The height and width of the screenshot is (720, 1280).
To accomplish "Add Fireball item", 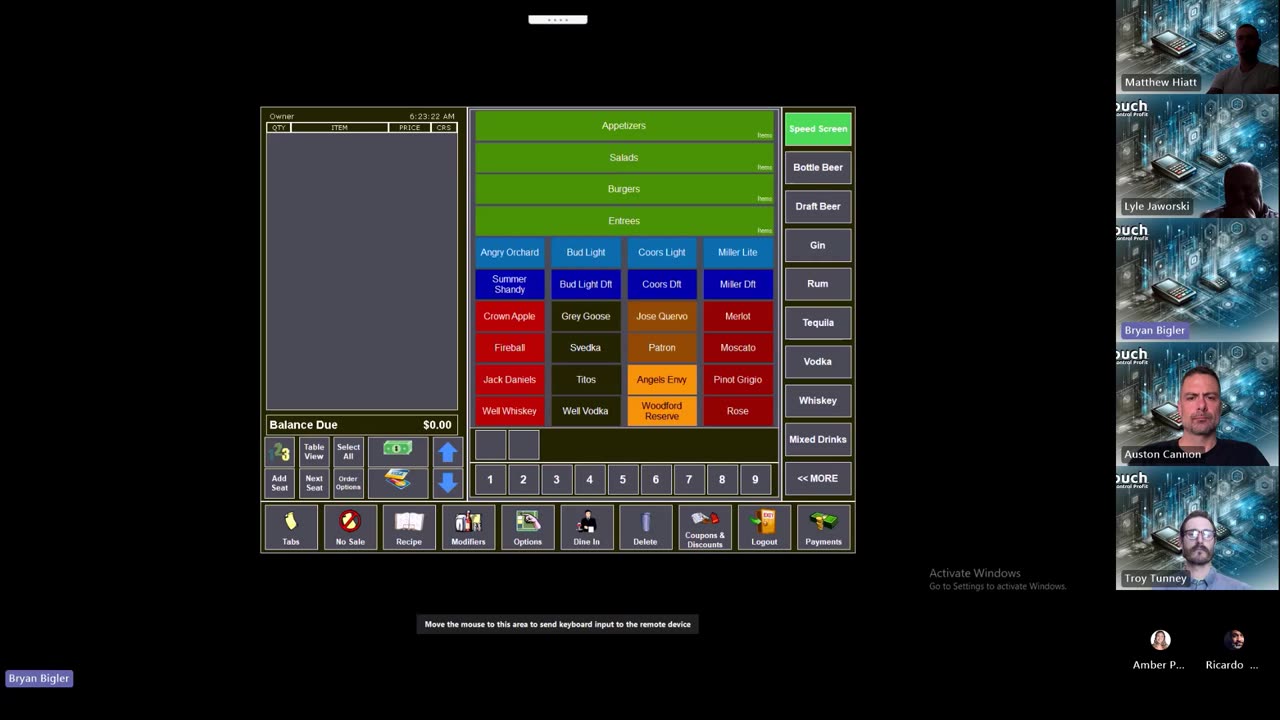I will click(510, 348).
